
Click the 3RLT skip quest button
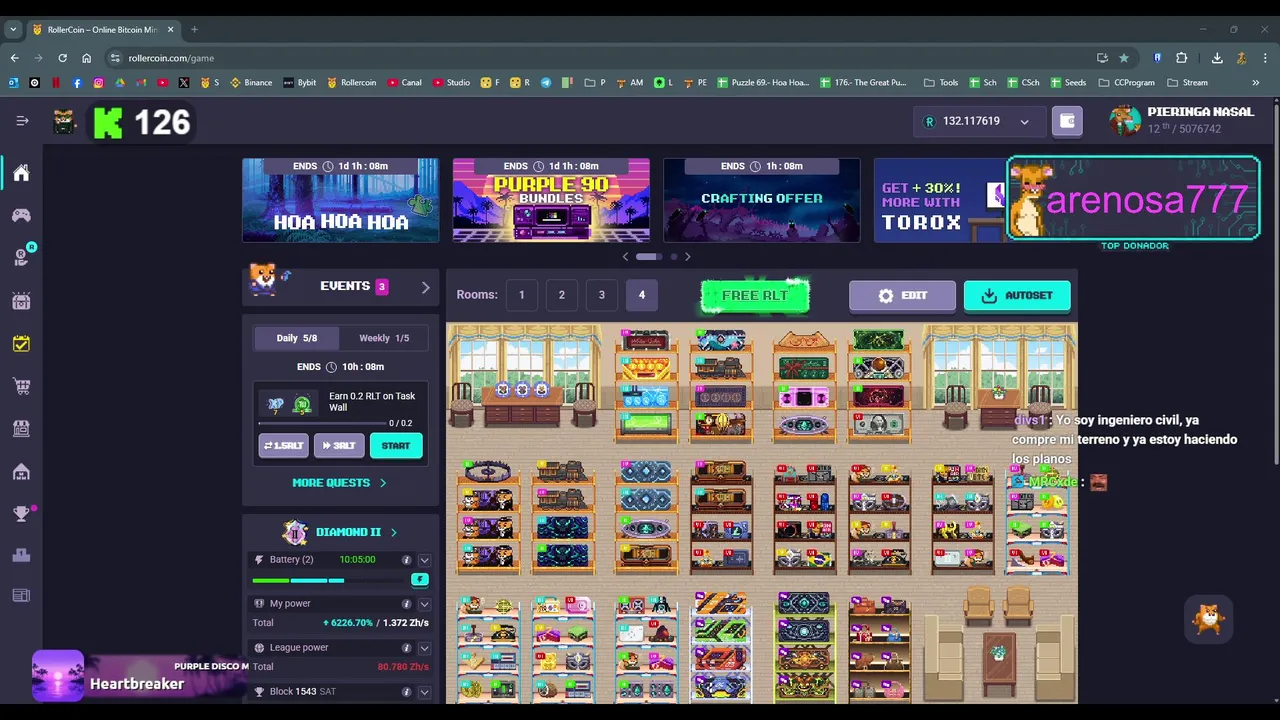click(x=339, y=445)
